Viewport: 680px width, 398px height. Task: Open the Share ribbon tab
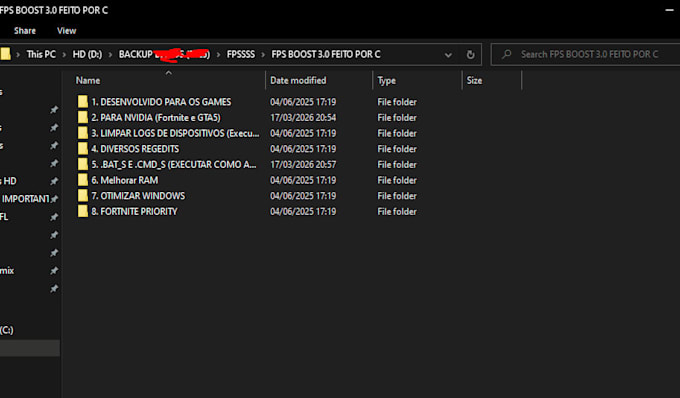[x=25, y=31]
